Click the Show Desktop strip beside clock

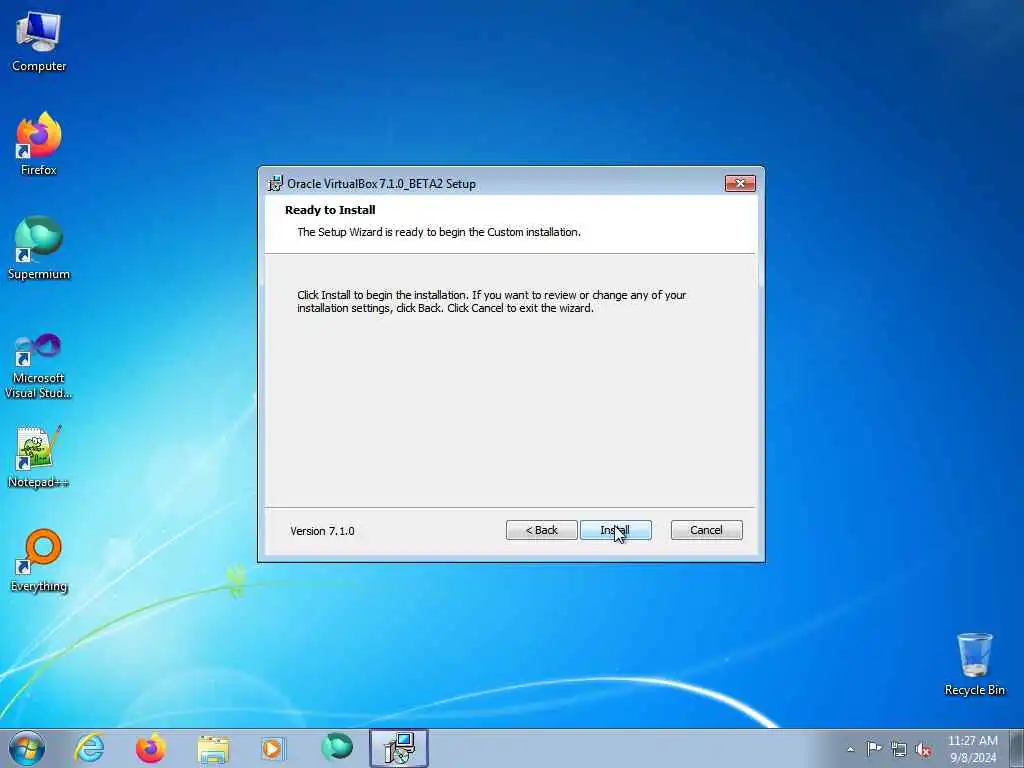[1017, 748]
